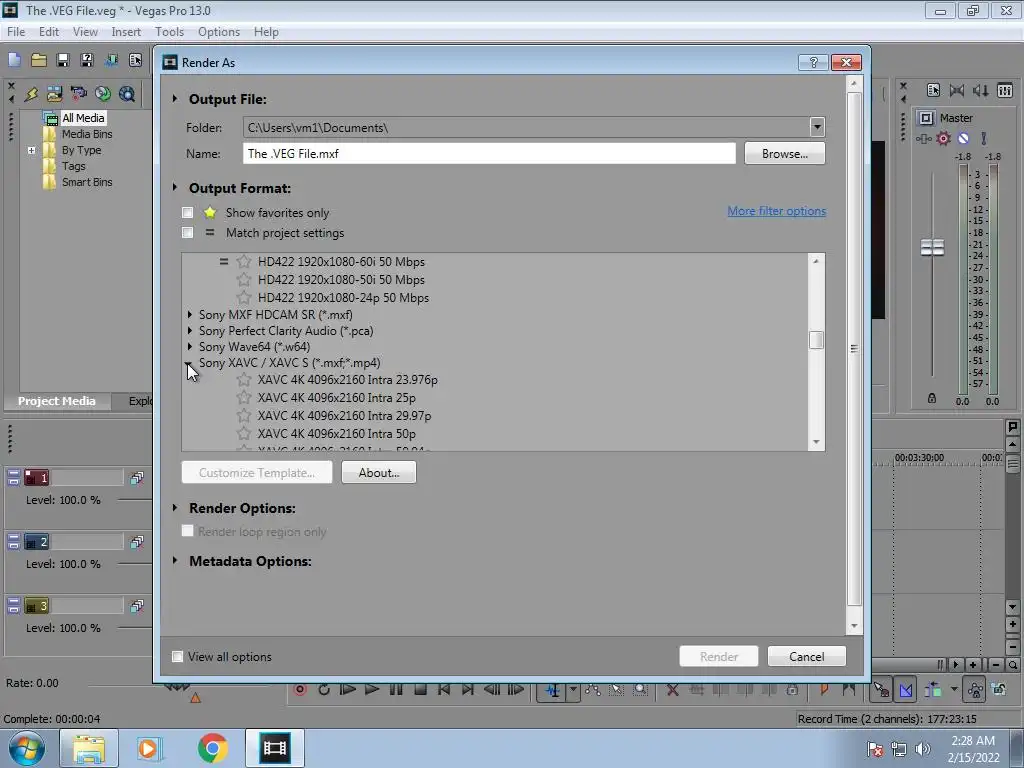
Task: Click the Master FX plug-in chain icon
Action: [x=923, y=138]
